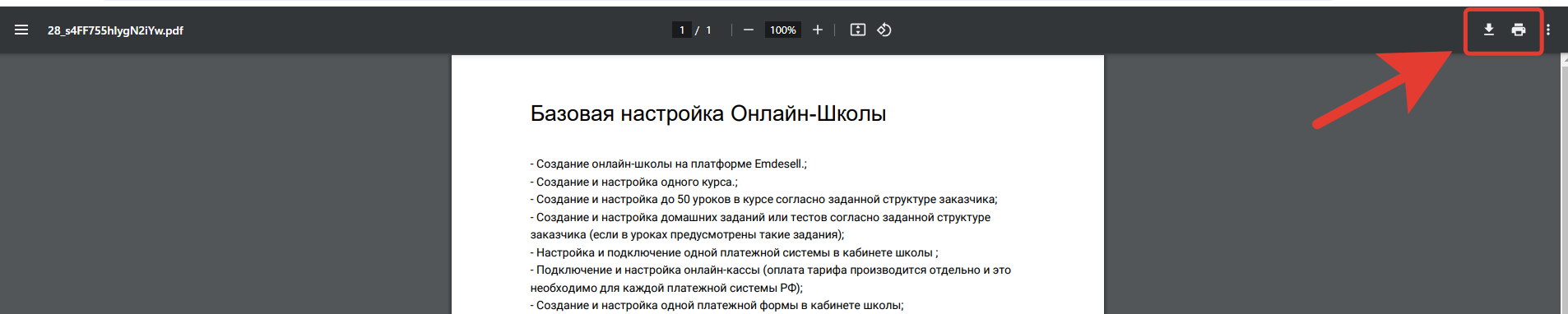Click the current page number field
The image size is (1568, 314).
(x=681, y=30)
